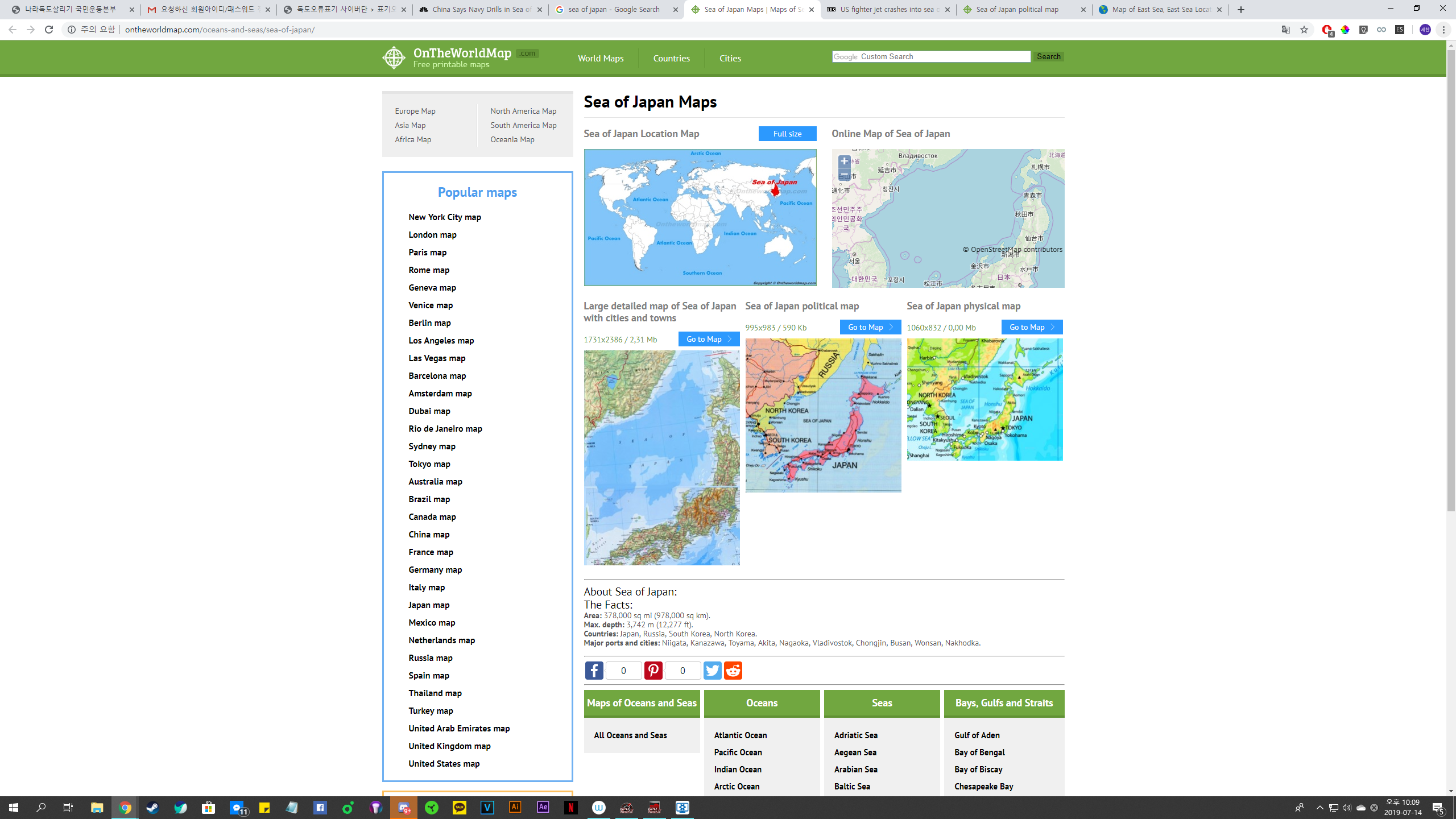Click the Pinterest share icon
Image resolution: width=1456 pixels, height=819 pixels.
pyautogui.click(x=653, y=671)
